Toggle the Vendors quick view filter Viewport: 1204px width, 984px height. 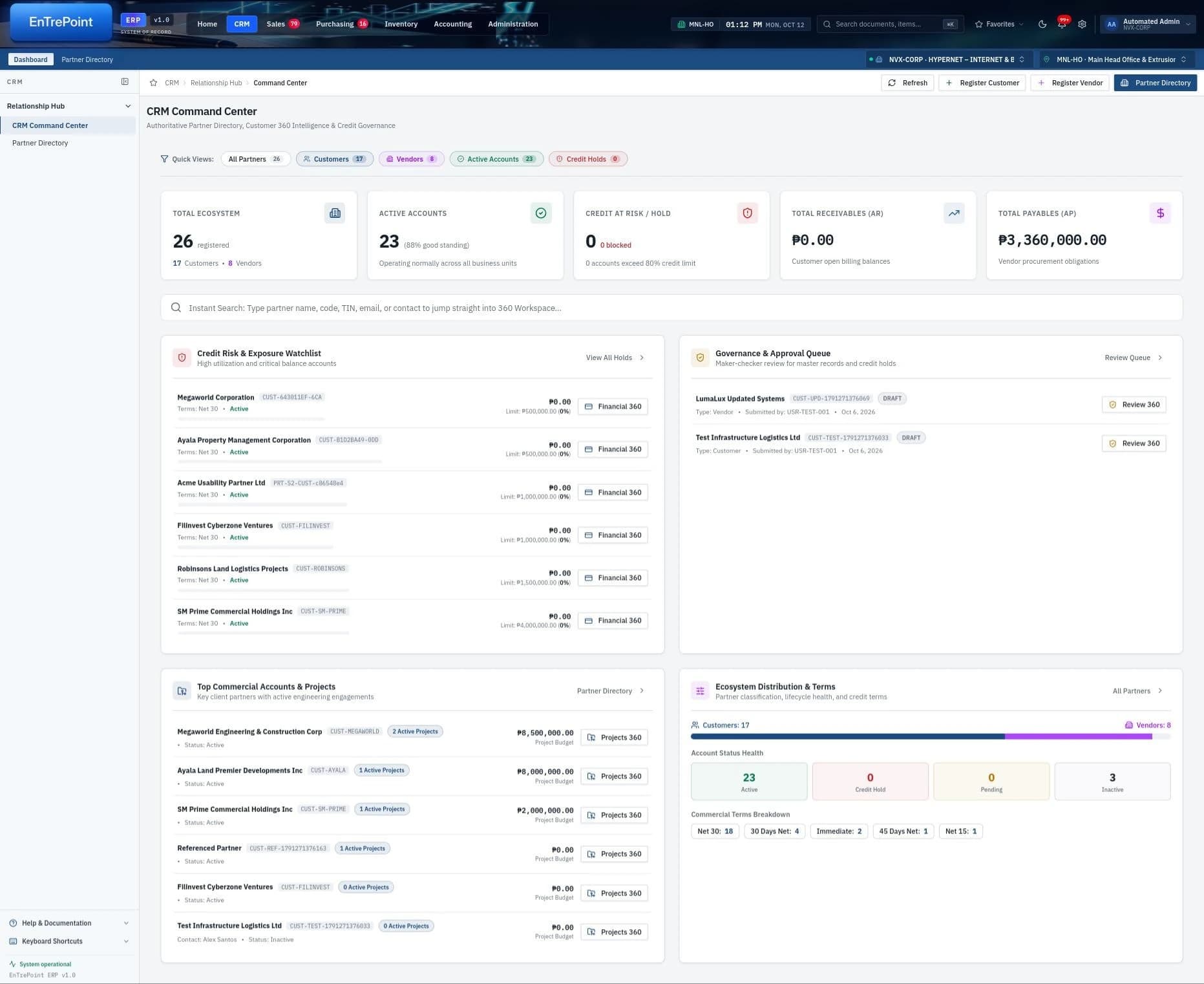(x=411, y=159)
